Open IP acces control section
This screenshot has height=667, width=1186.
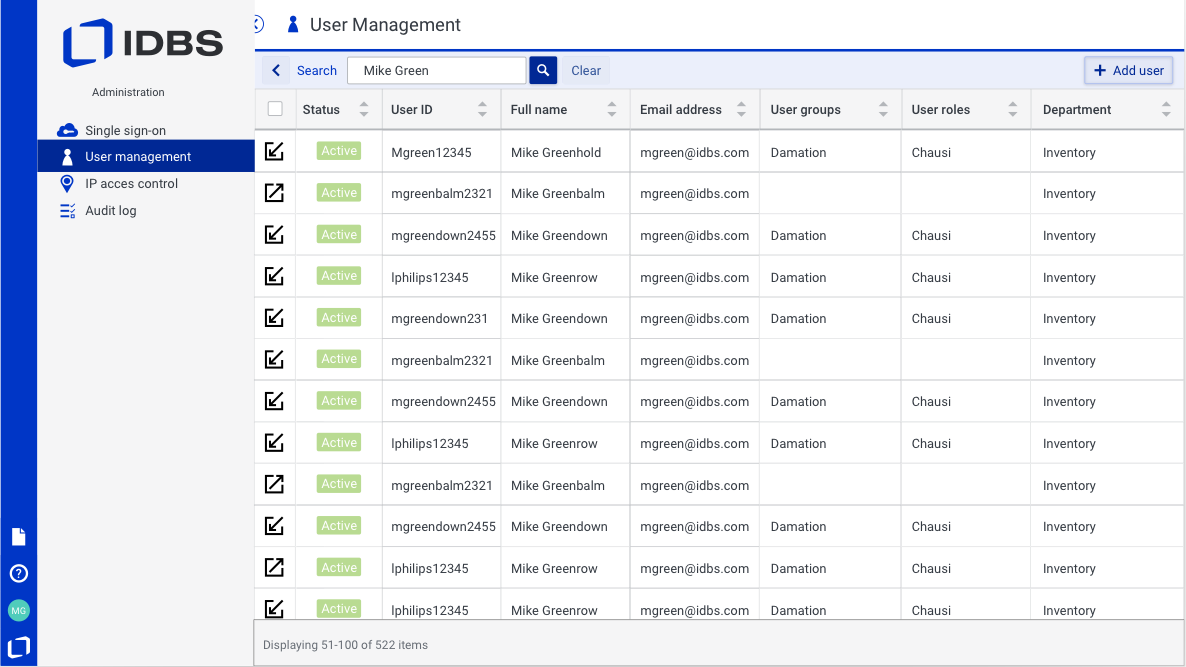[x=131, y=184]
